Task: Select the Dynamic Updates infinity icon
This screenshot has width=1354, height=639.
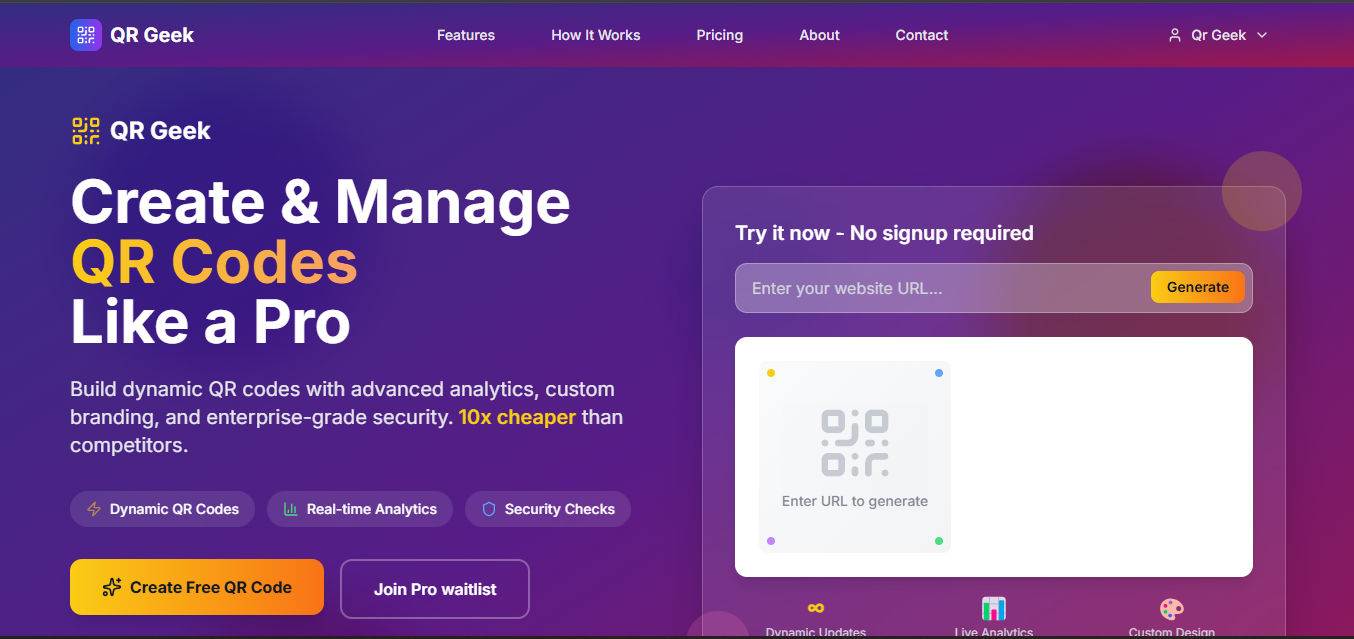Action: (x=815, y=608)
